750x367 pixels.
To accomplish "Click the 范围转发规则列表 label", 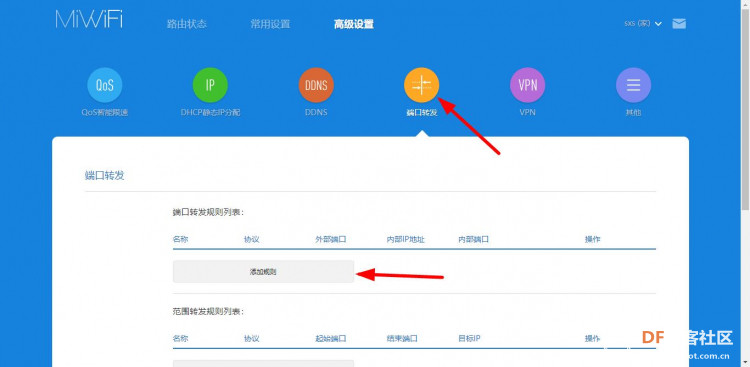I will coord(209,311).
